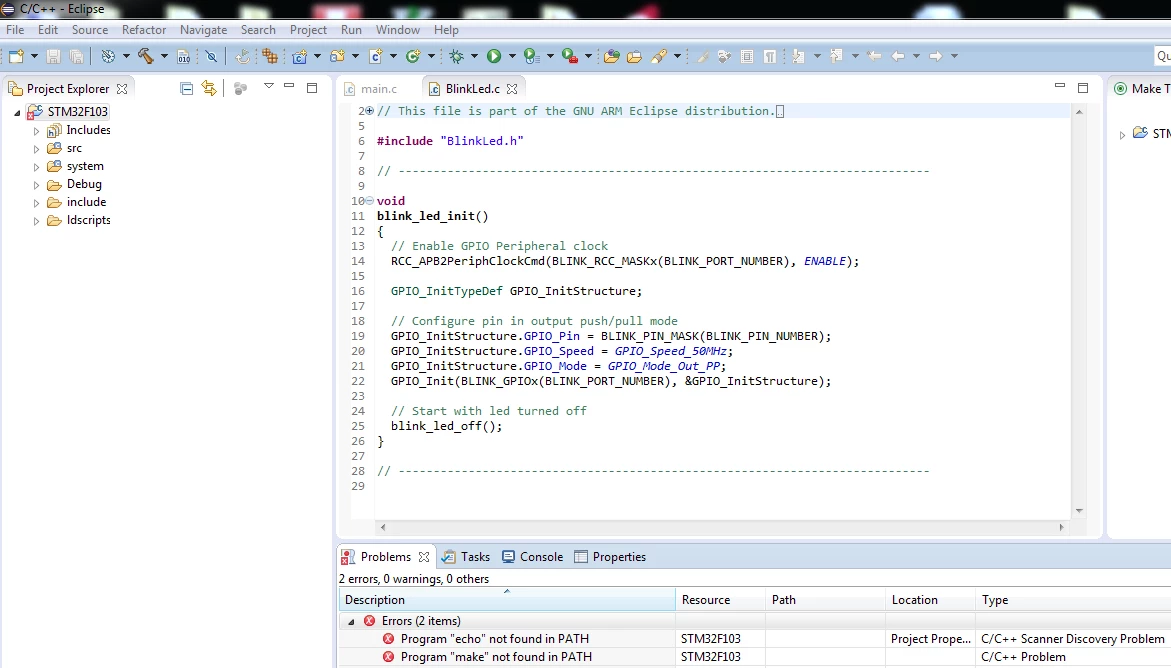Switch to the Properties tab
This screenshot has height=668, width=1171.
point(610,557)
